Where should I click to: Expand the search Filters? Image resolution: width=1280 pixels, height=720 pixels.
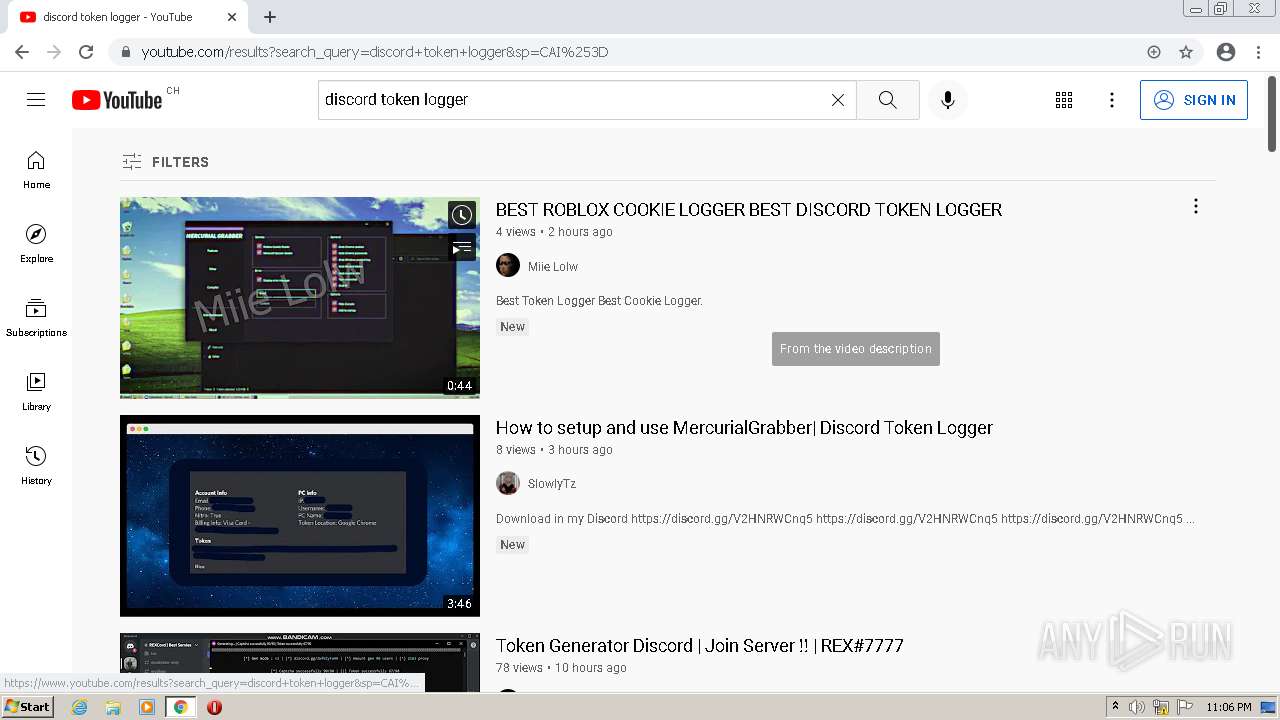click(166, 162)
